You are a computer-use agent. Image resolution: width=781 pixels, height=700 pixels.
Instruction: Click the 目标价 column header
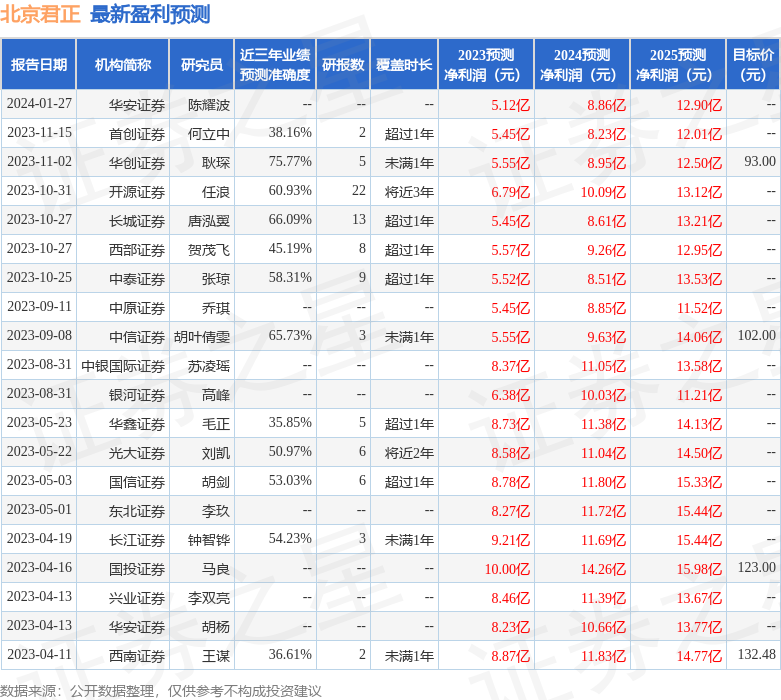753,65
